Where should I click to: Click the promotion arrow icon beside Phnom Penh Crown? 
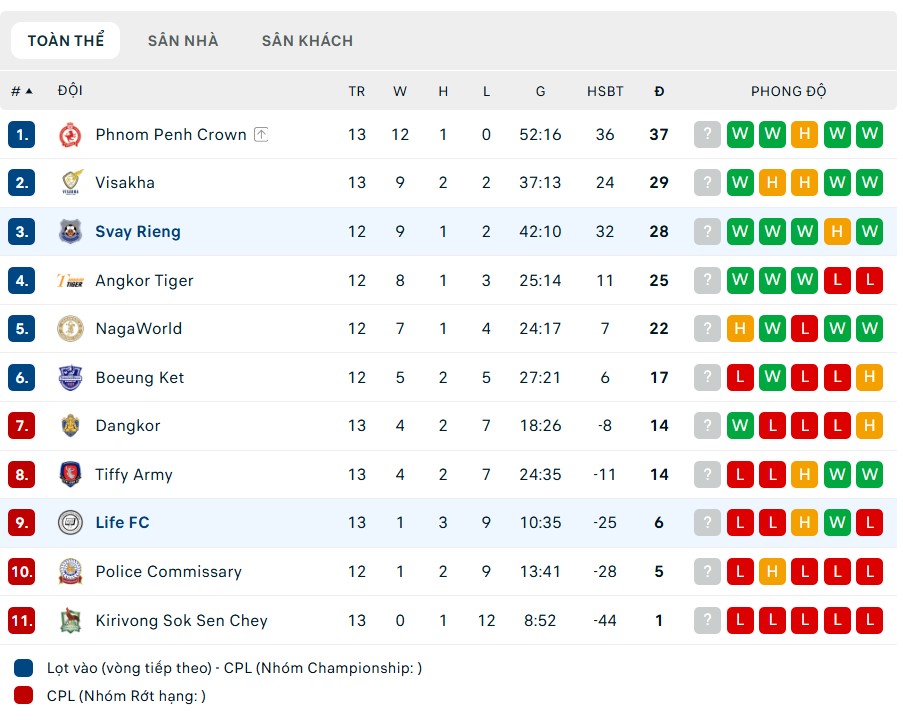[x=261, y=134]
